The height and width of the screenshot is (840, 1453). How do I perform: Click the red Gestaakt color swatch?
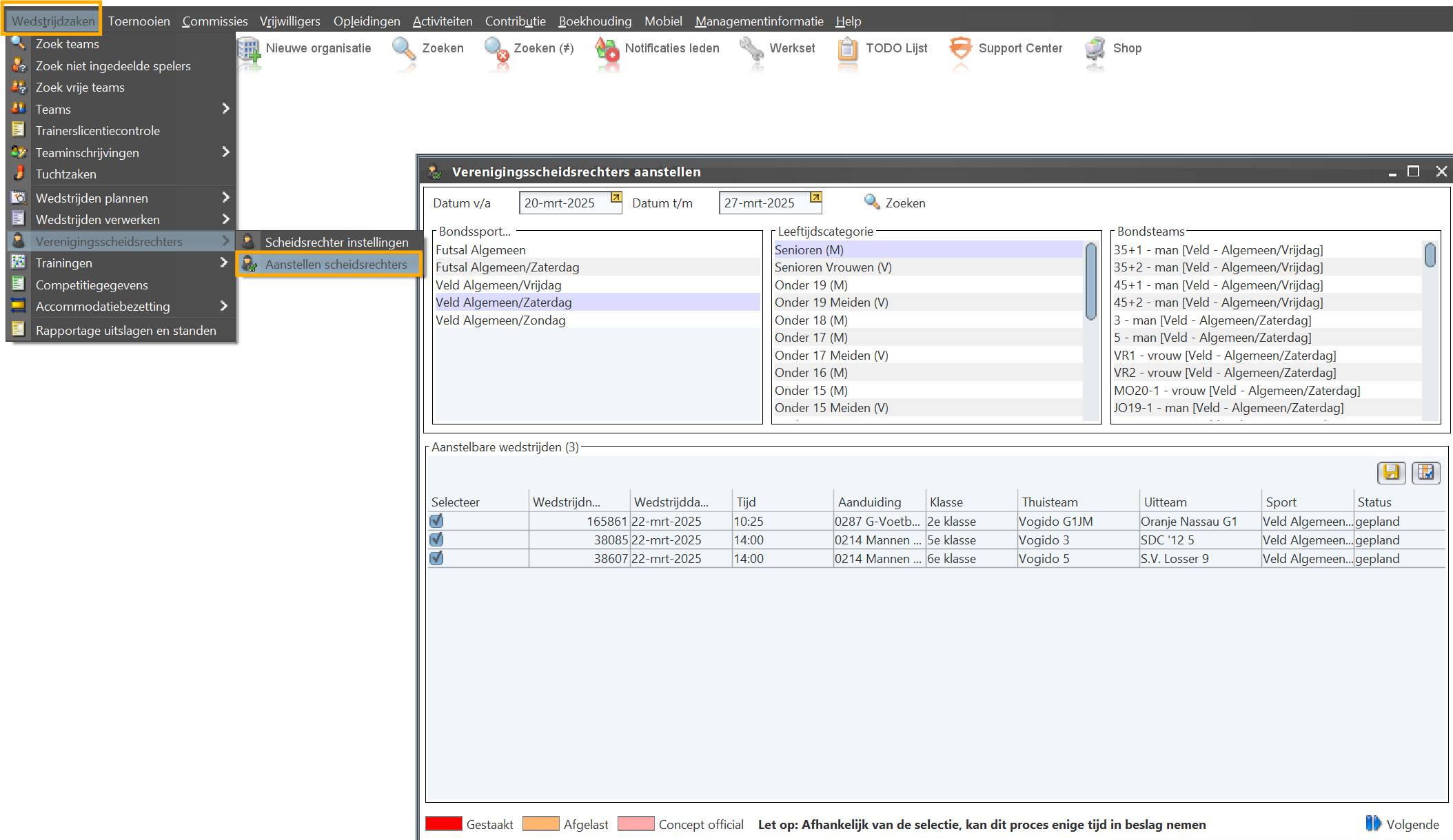coord(443,824)
